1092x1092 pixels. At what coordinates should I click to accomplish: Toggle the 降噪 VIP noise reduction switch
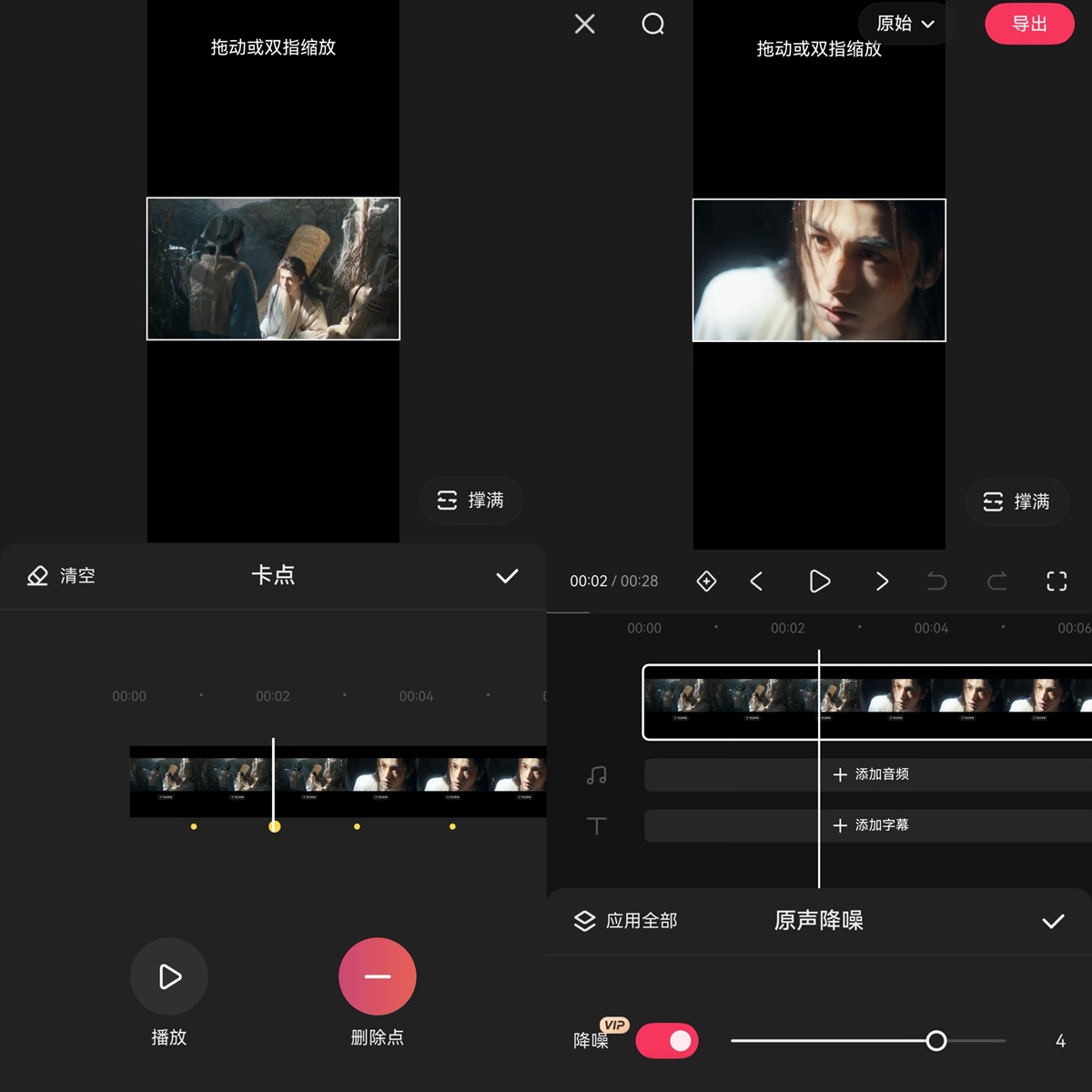tap(667, 1040)
